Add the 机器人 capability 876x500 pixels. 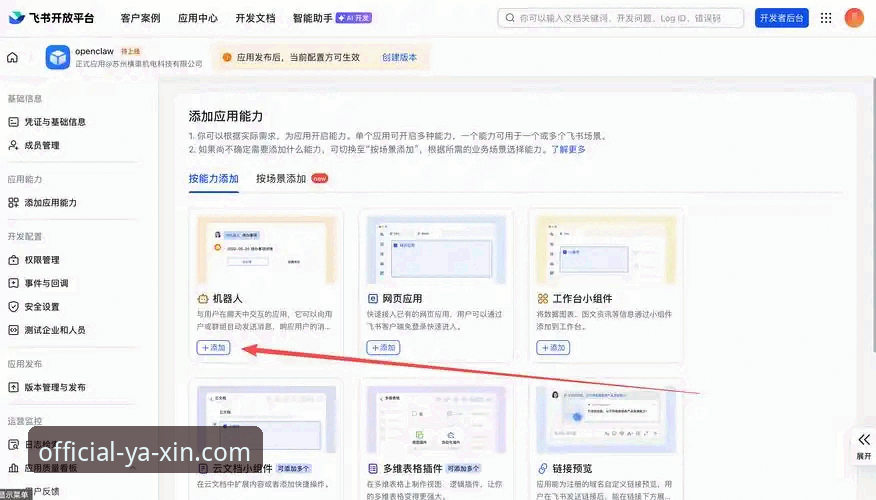click(213, 347)
